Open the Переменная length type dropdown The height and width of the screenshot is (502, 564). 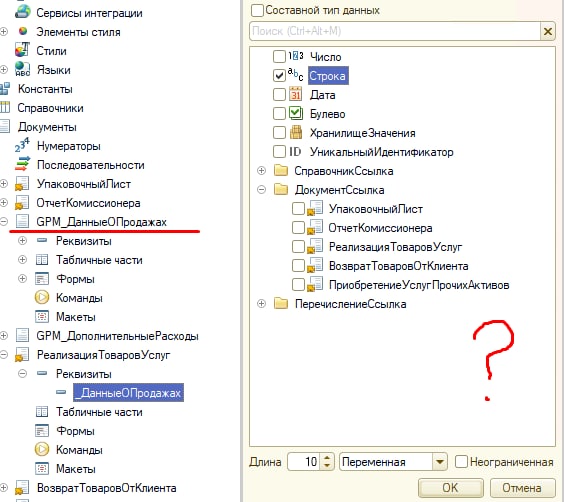click(x=440, y=462)
